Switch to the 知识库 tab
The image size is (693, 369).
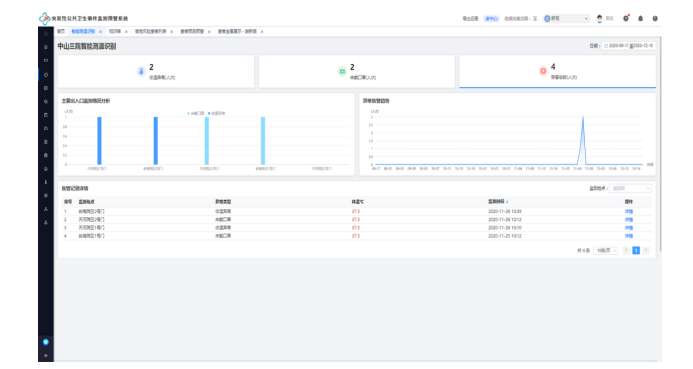click(114, 31)
